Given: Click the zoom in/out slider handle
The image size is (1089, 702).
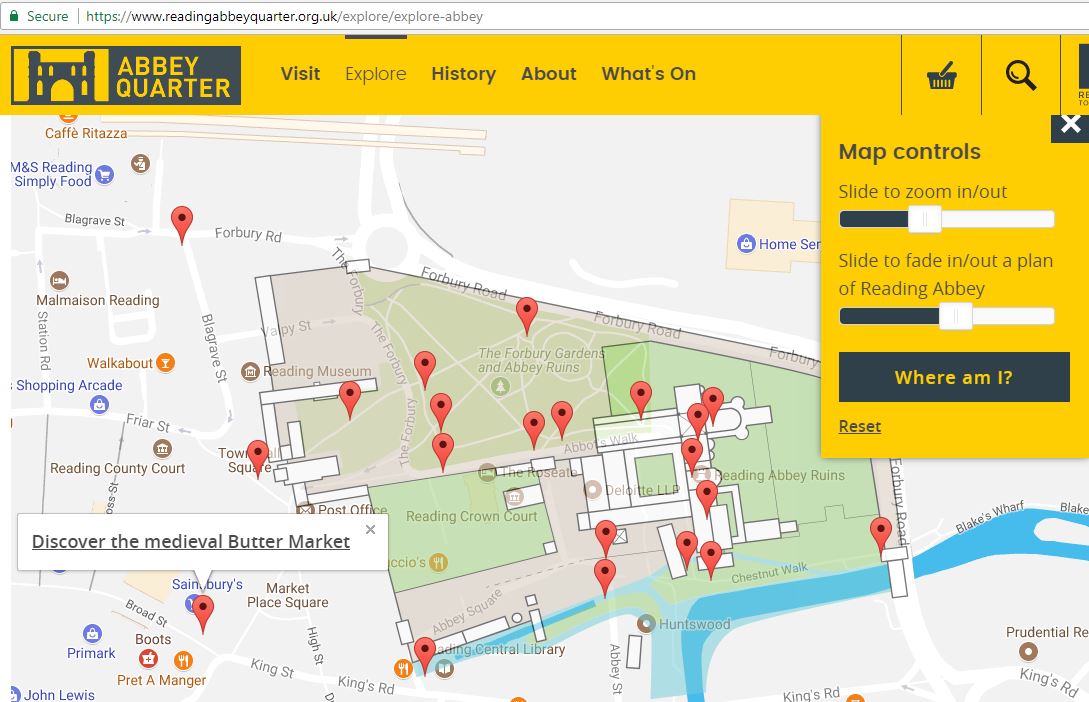Looking at the screenshot, I should tap(924, 219).
